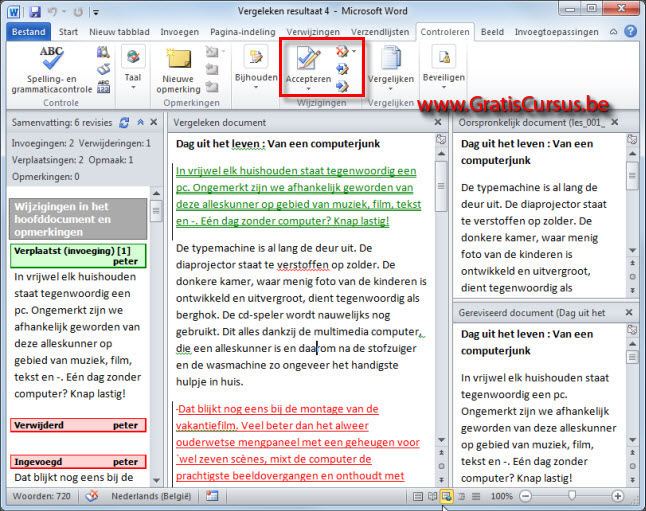
Task: Go to next comment icon in Opmerkingen
Action: 212,87
